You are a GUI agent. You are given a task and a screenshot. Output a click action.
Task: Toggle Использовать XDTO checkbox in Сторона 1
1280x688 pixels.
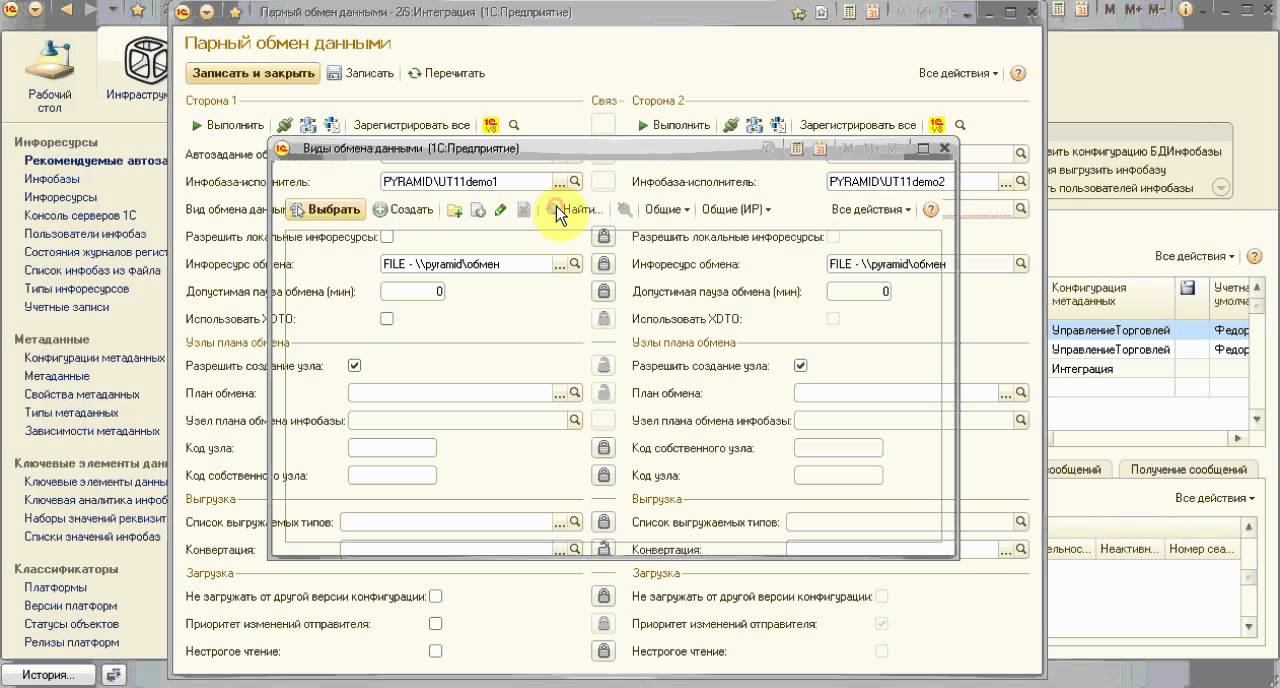coord(387,318)
